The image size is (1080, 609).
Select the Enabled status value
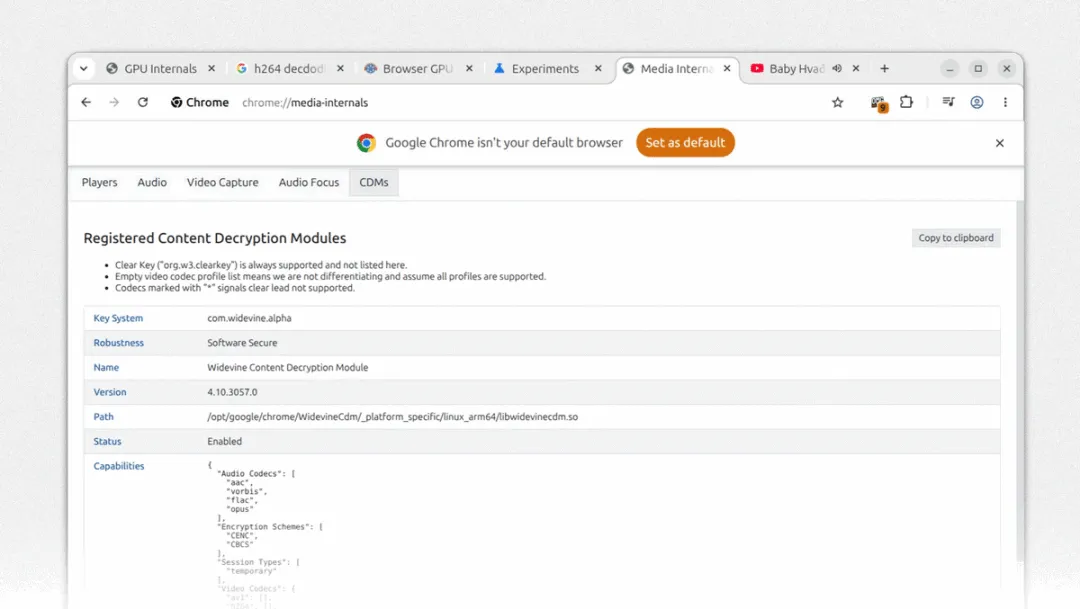pyautogui.click(x=225, y=442)
